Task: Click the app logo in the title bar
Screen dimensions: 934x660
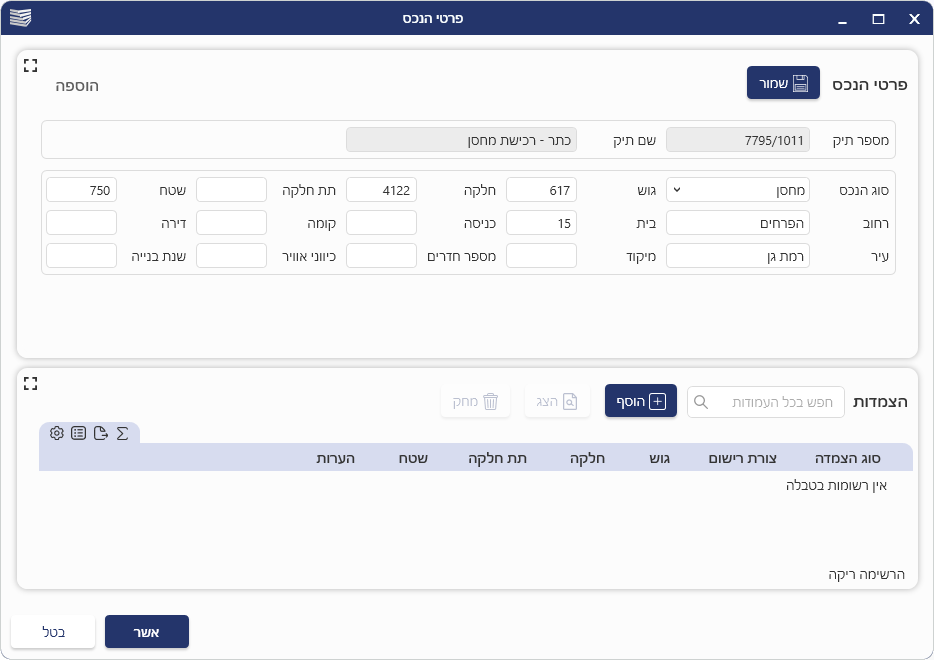Action: tap(20, 18)
